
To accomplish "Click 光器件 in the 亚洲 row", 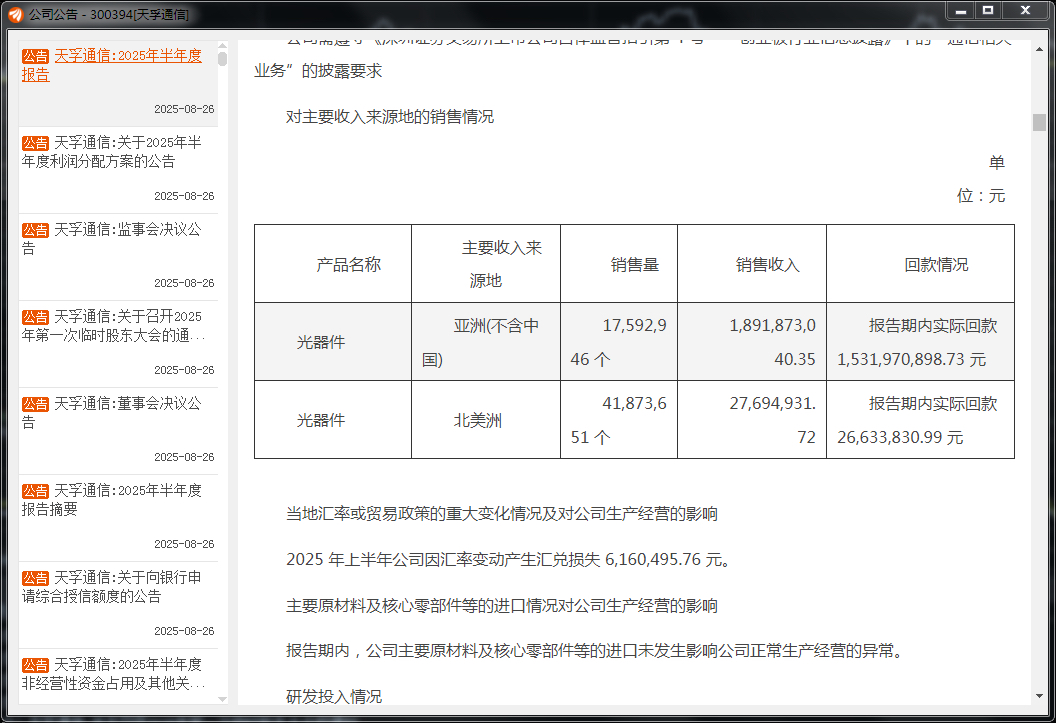I will coord(333,342).
